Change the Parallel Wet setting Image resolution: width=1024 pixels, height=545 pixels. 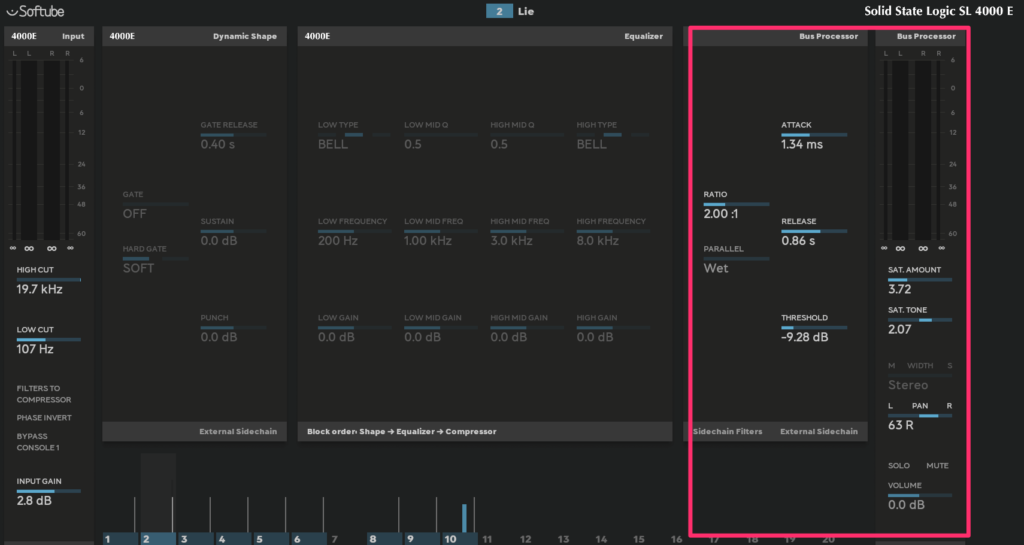[x=716, y=268]
